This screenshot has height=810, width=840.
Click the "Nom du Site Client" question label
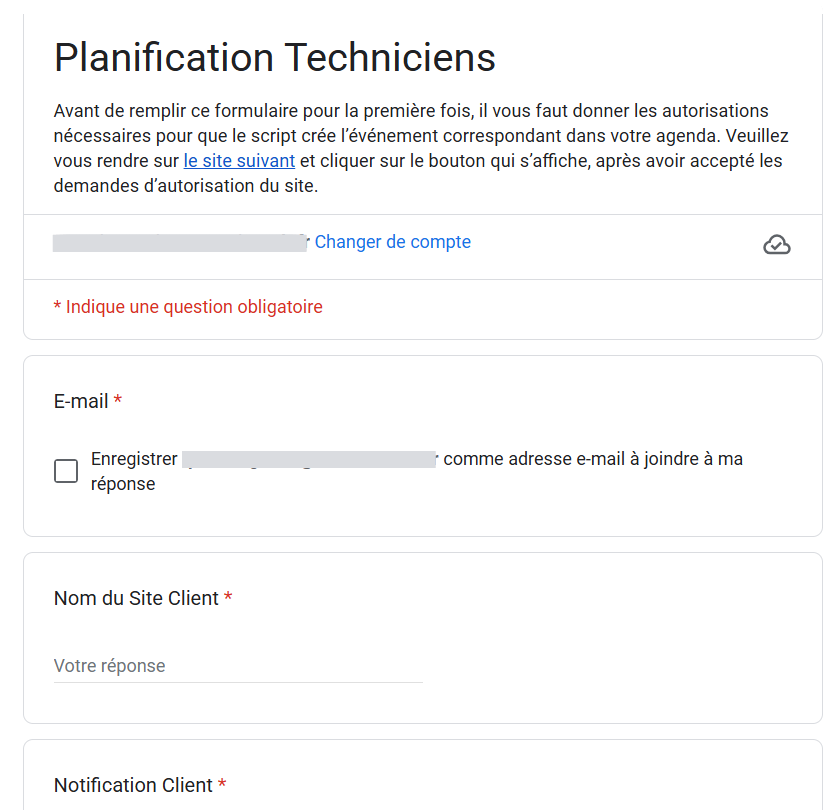tap(136, 598)
